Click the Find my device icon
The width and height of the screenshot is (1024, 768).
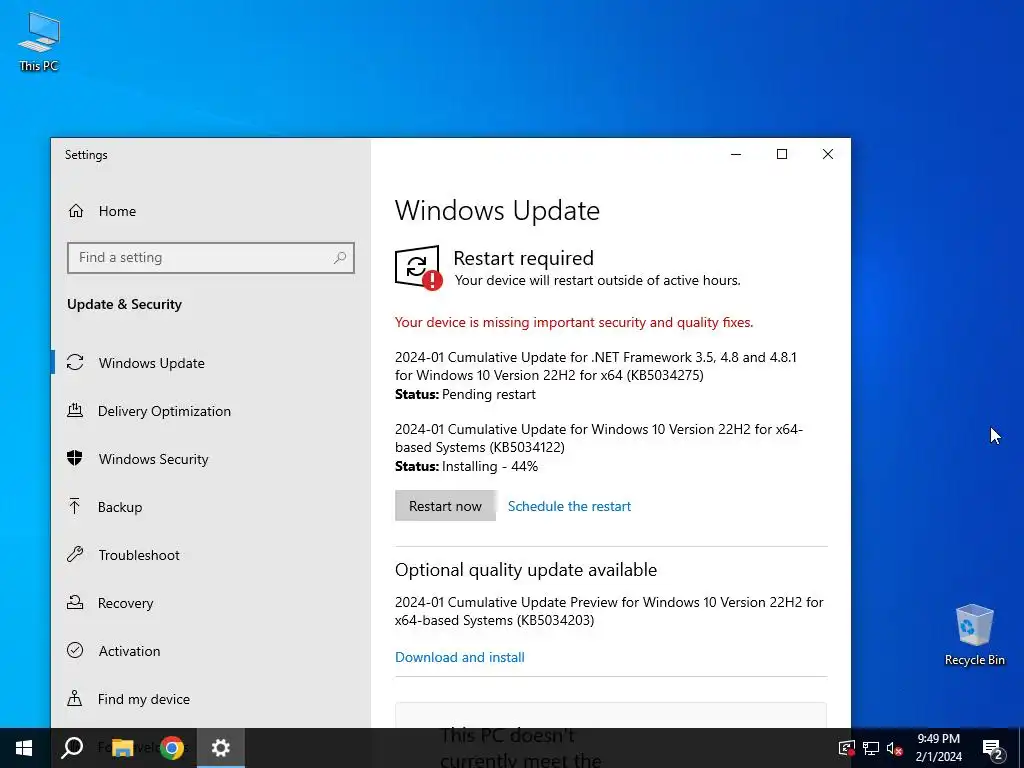75,699
